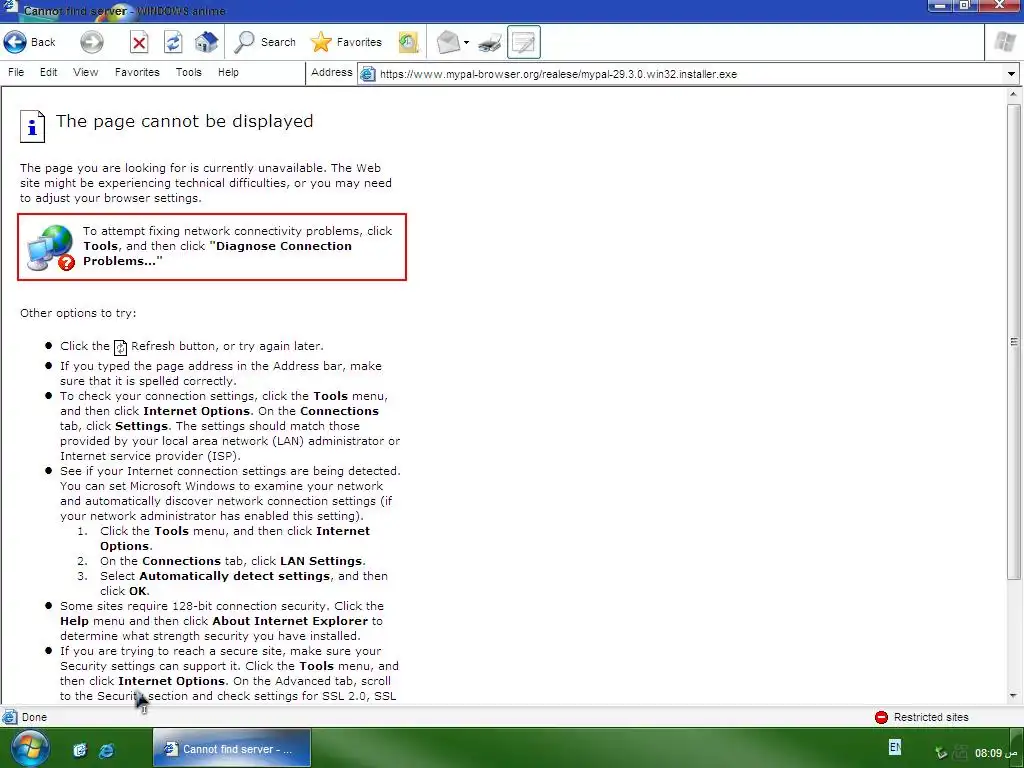Click the "Restricted sites" status text
Image resolution: width=1024 pixels, height=768 pixels.
pyautogui.click(x=931, y=717)
